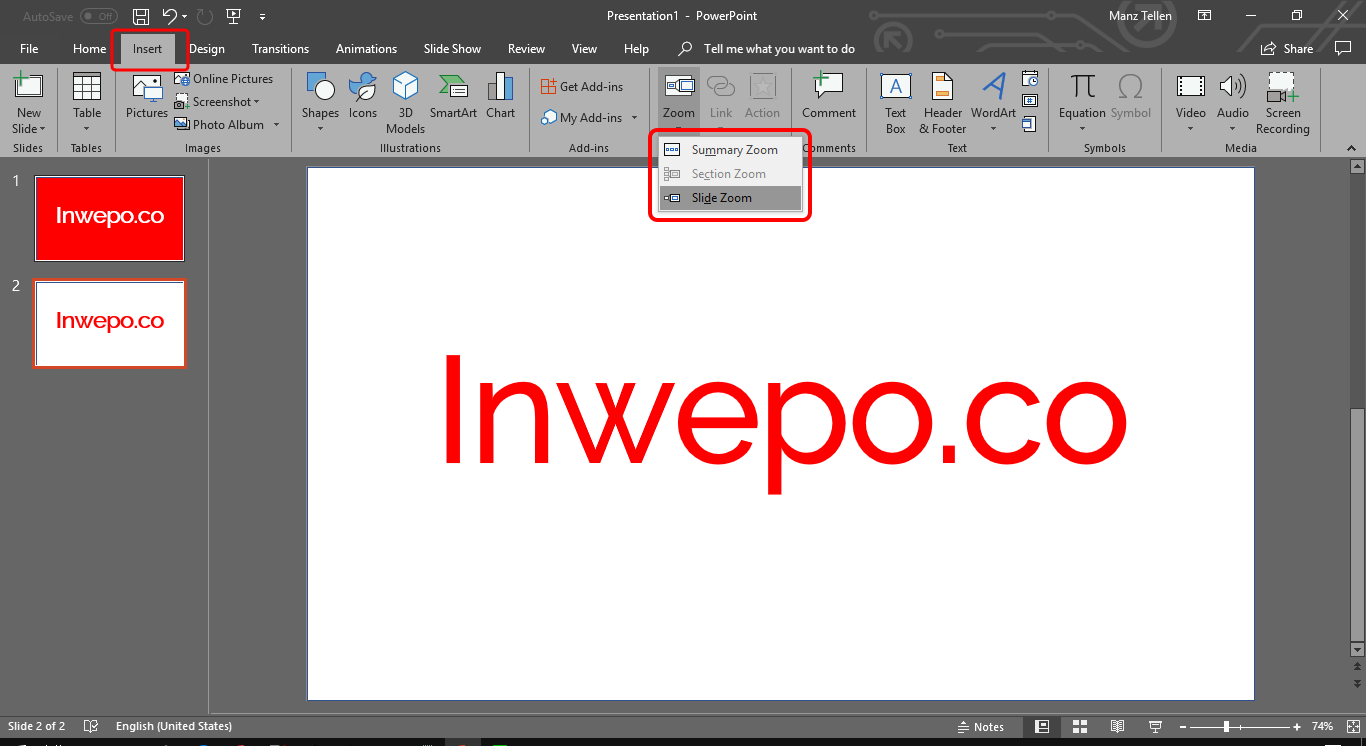The height and width of the screenshot is (746, 1366).
Task: Insert a SmartArt graphic
Action: (453, 96)
